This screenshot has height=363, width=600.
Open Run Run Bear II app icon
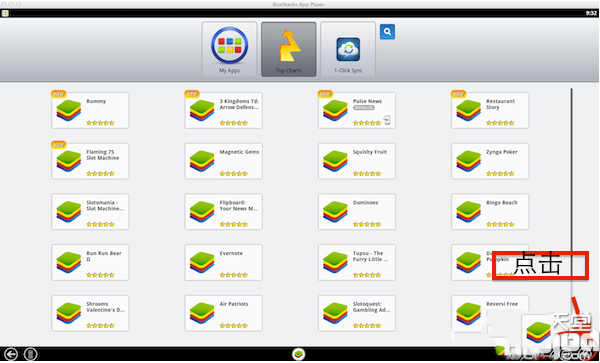pos(69,262)
